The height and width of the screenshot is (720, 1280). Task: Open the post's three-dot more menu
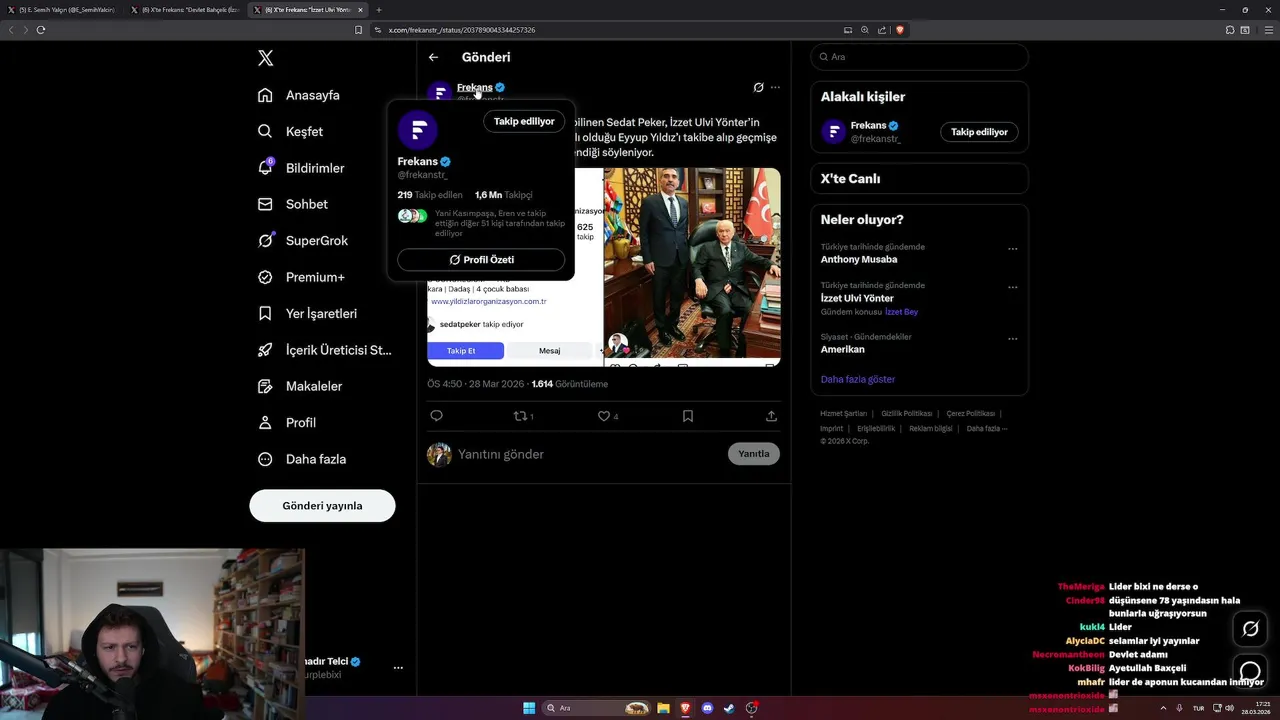(775, 87)
